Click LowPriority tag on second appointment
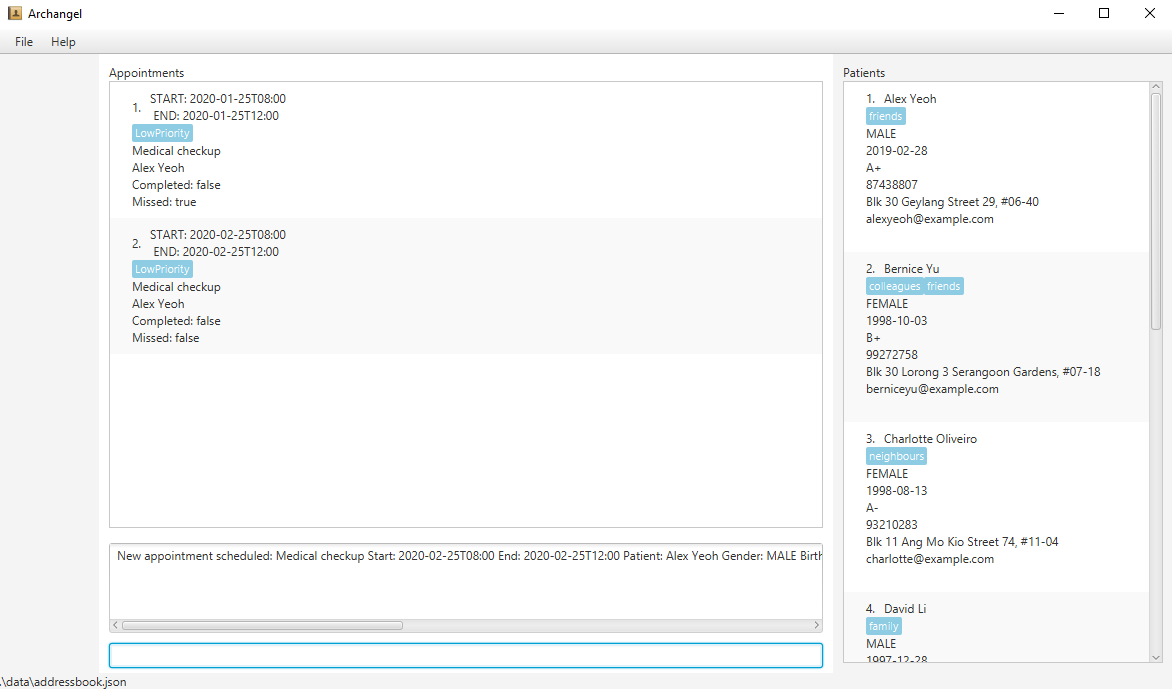This screenshot has height=689, width=1172. click(x=162, y=269)
